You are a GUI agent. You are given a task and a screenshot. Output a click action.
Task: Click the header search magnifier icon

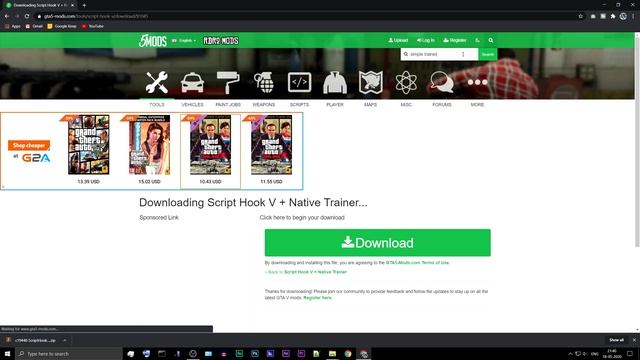[491, 40]
